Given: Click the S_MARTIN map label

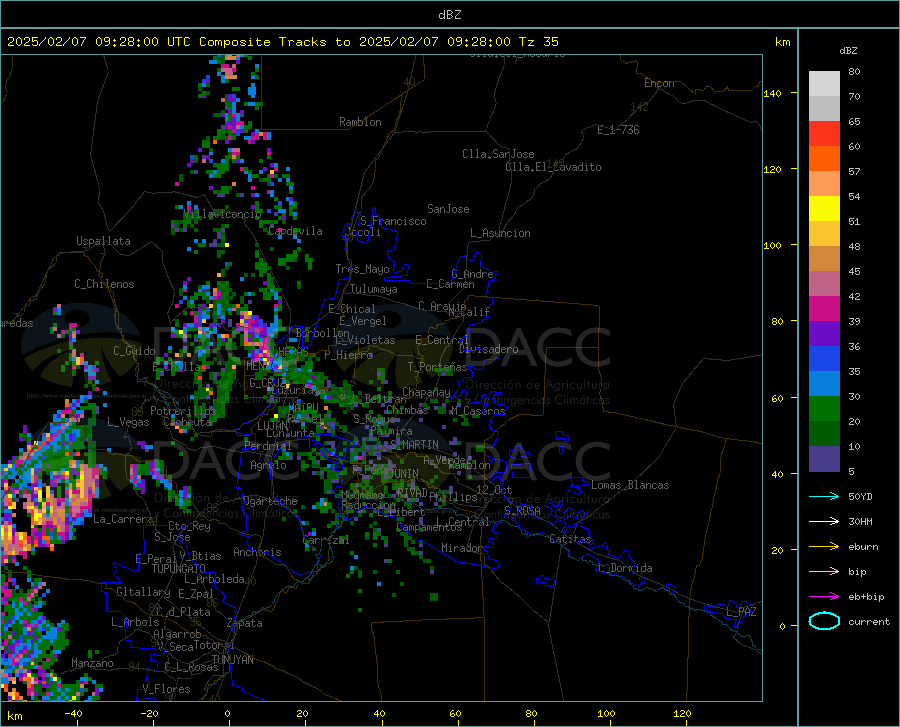Looking at the screenshot, I should coord(414,445).
